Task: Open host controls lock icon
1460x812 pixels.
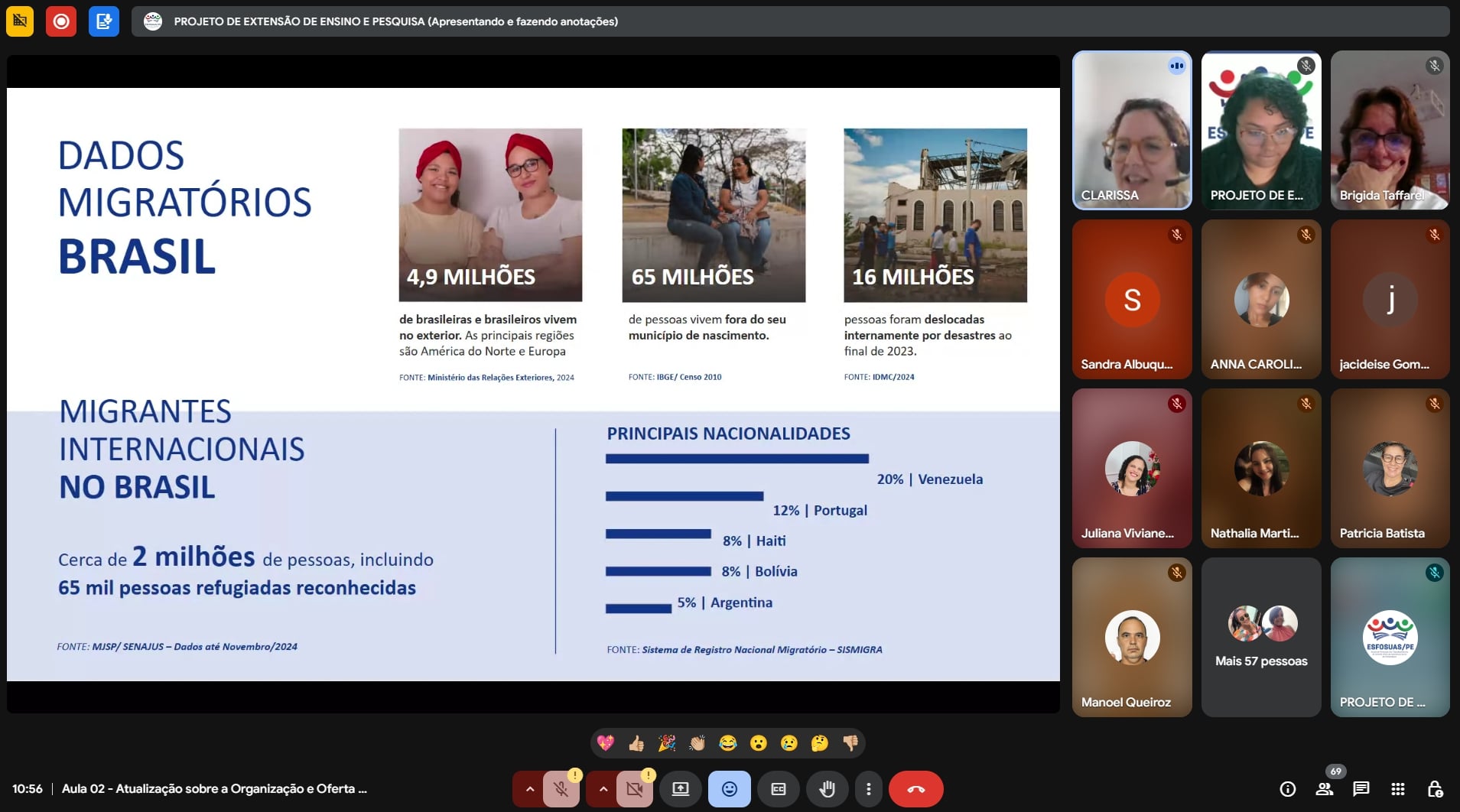Action: click(1435, 789)
